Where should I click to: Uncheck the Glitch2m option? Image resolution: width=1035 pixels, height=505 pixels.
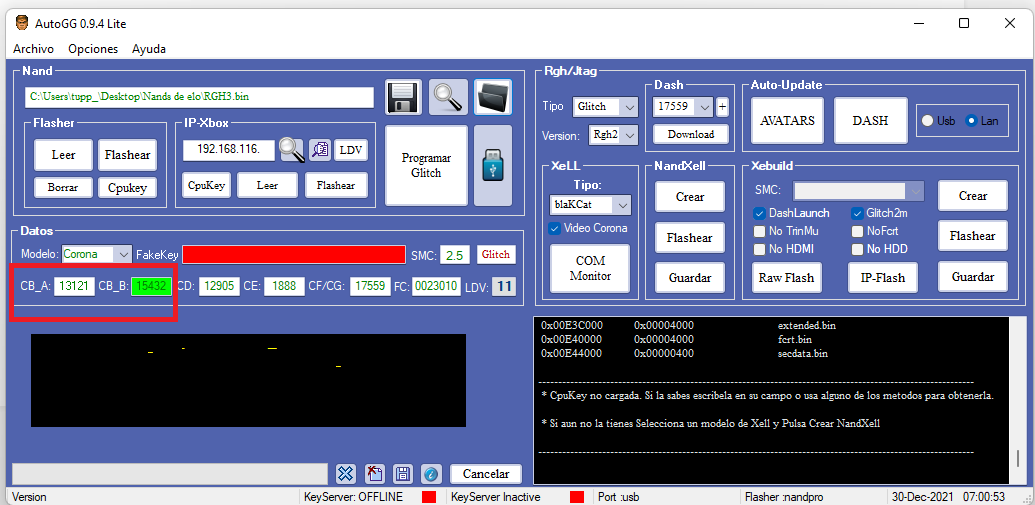(x=857, y=213)
